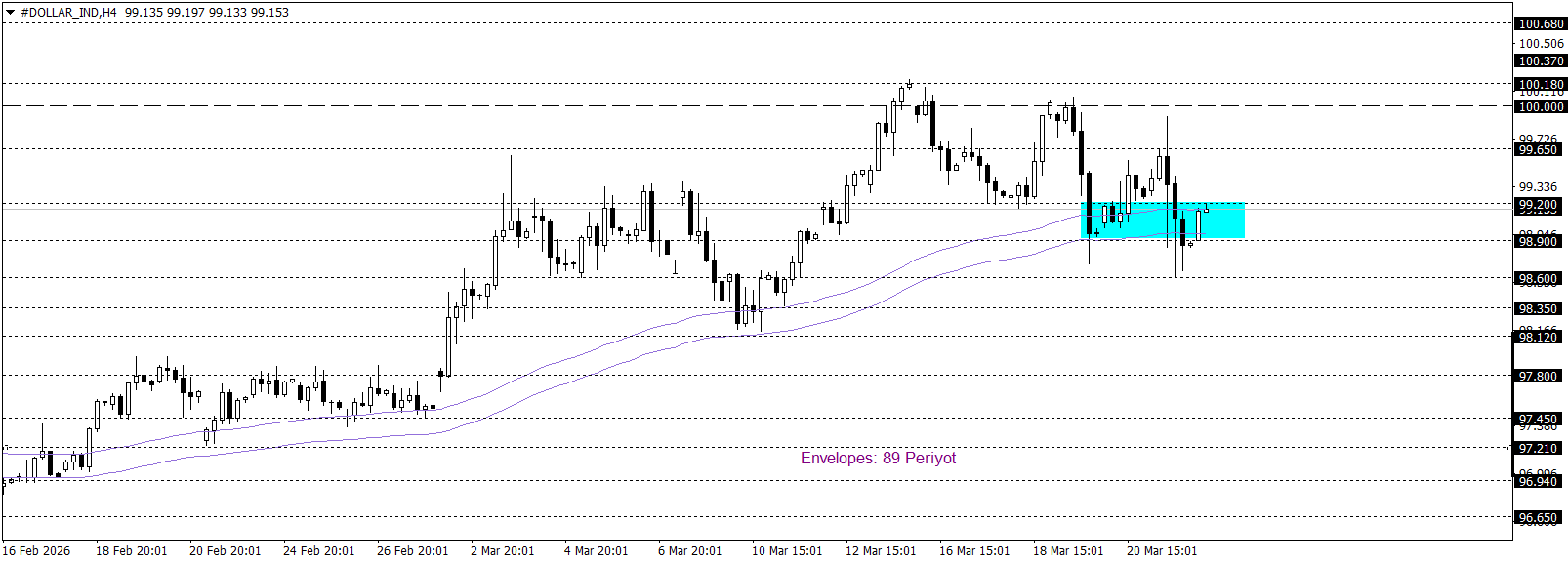Screen dimensions: 1568x563
Task: Select the 100.000 price level label
Action: (1541, 107)
